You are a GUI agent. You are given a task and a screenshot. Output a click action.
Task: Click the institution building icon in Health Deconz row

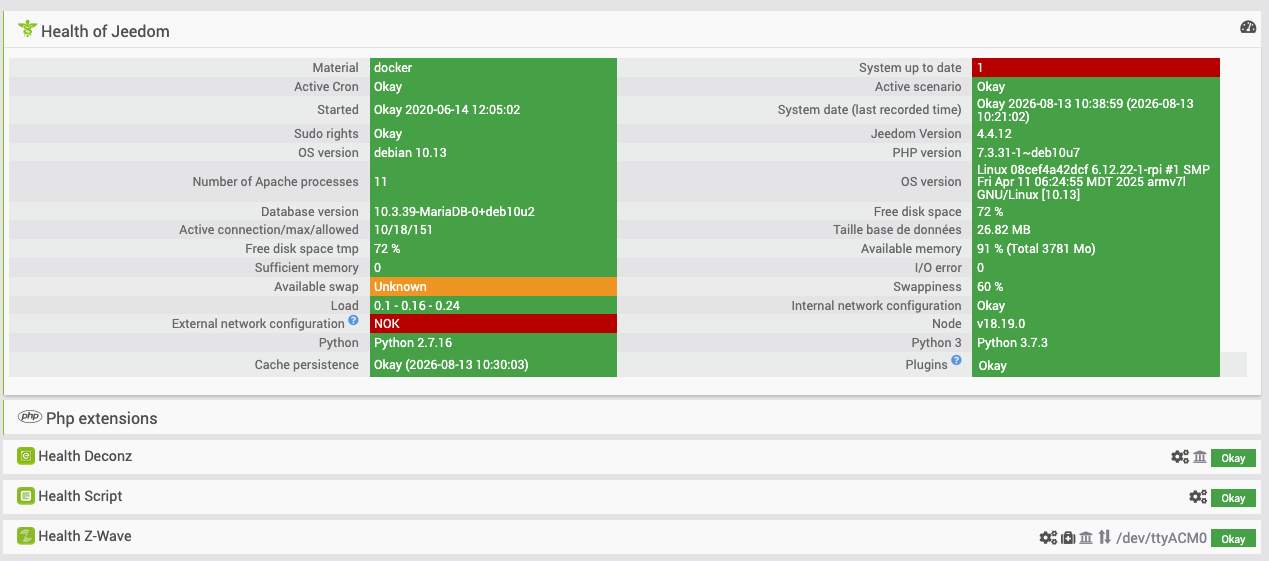coord(1200,457)
